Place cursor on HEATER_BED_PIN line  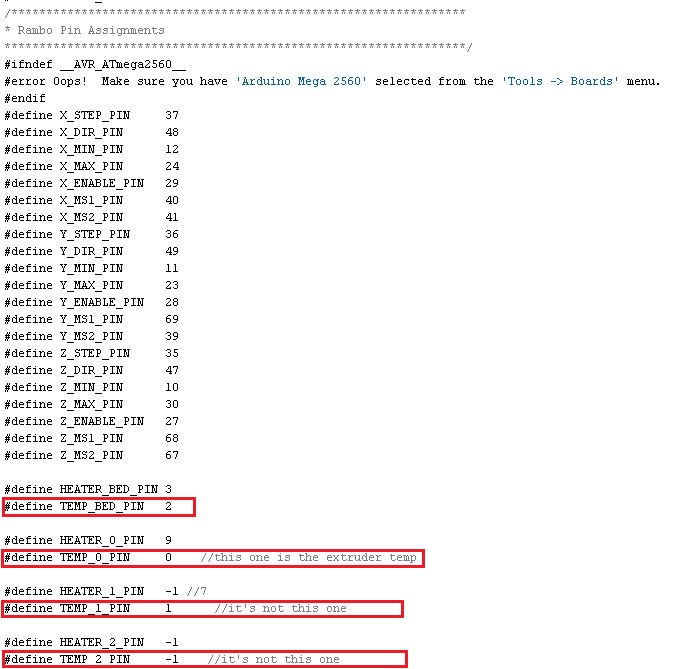88,490
